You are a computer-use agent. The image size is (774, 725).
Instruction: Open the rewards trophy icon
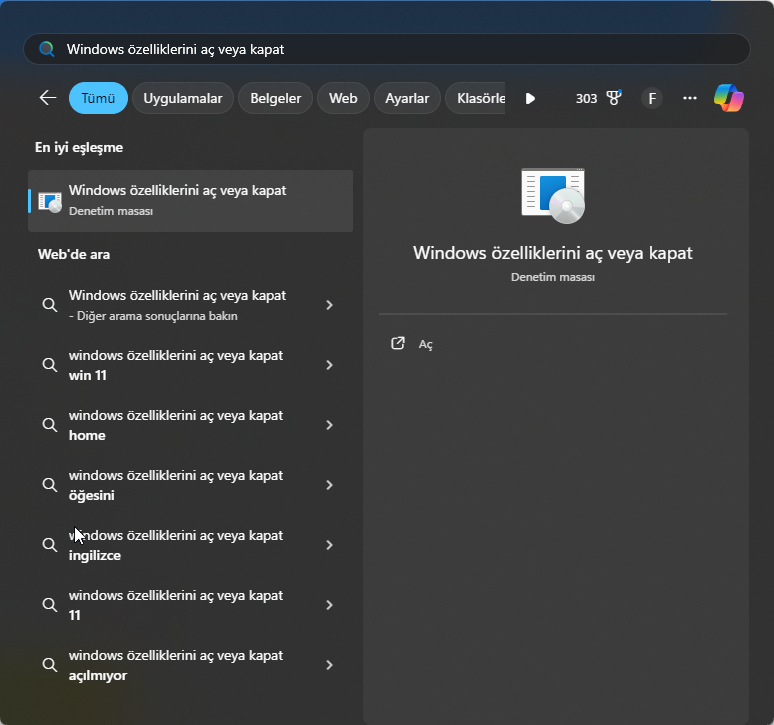point(614,98)
